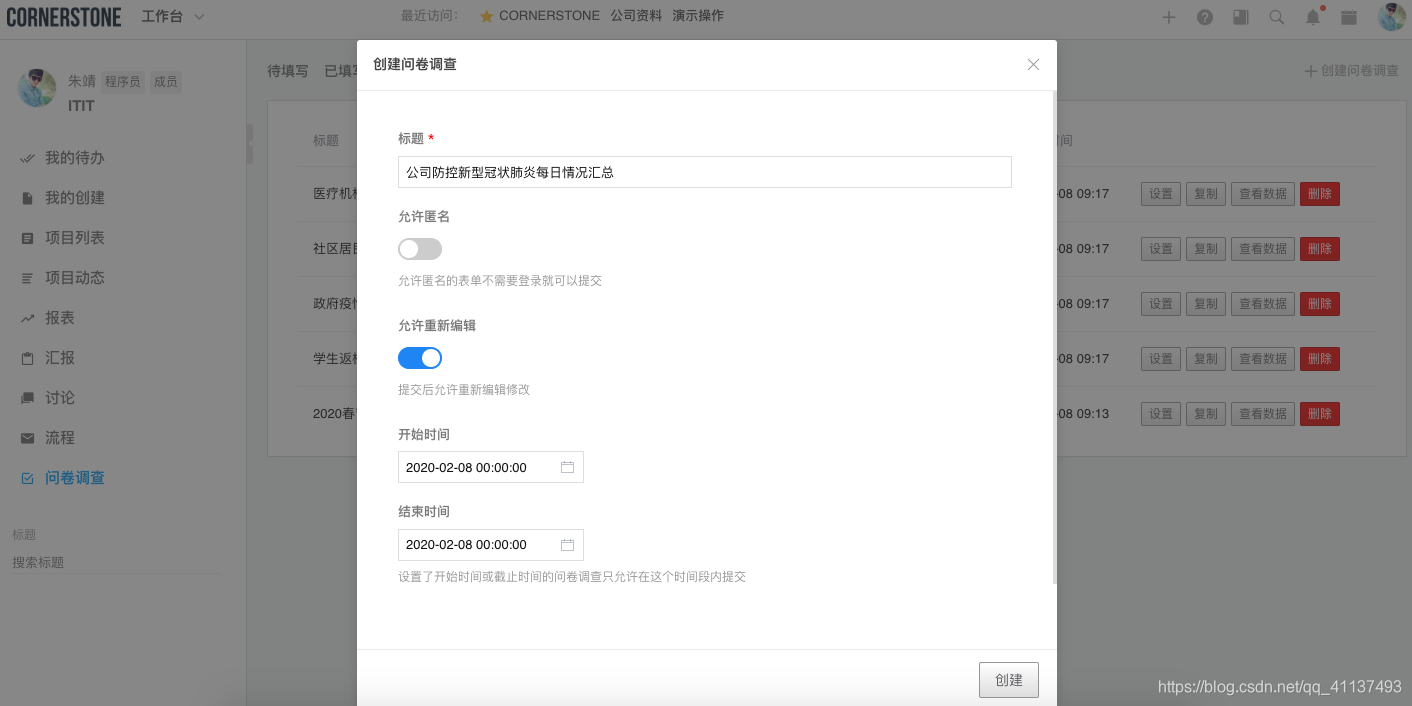Click 复制 in the 医疗机构 row
The height and width of the screenshot is (706, 1412).
(1206, 194)
